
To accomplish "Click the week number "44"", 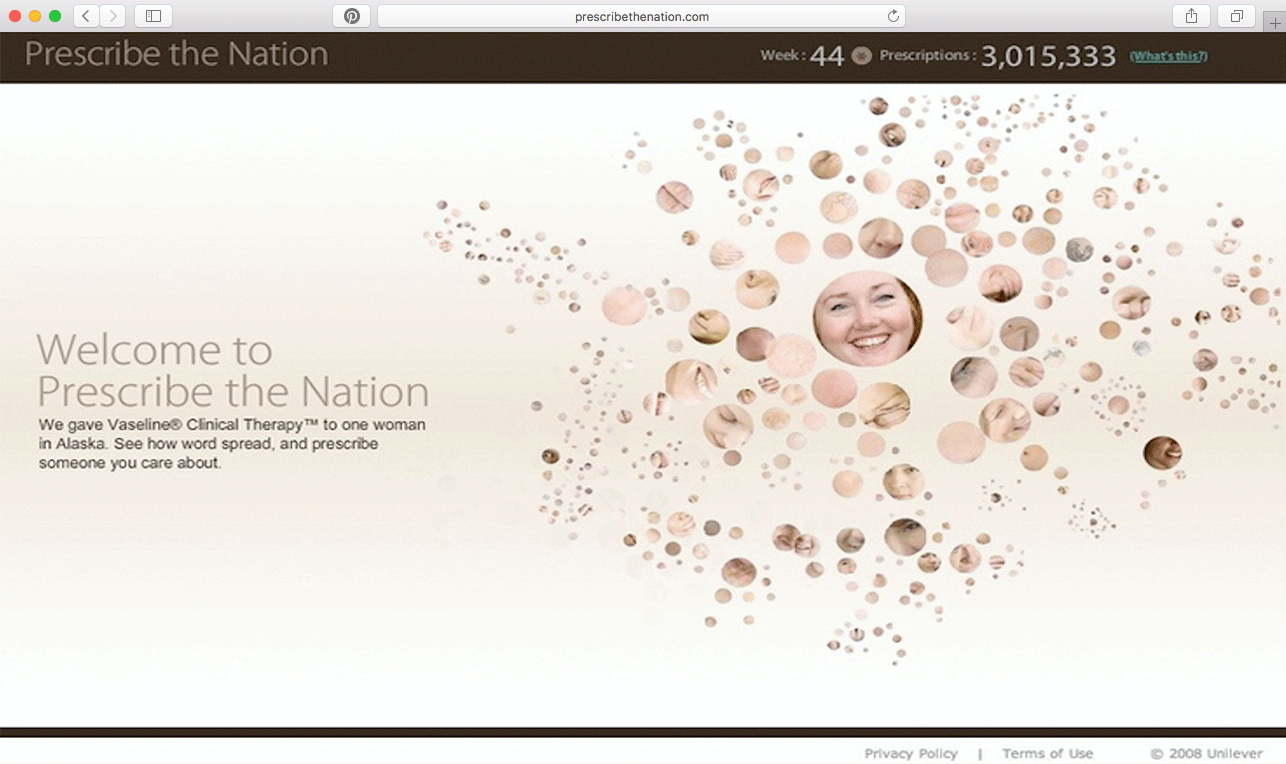I will [x=827, y=56].
